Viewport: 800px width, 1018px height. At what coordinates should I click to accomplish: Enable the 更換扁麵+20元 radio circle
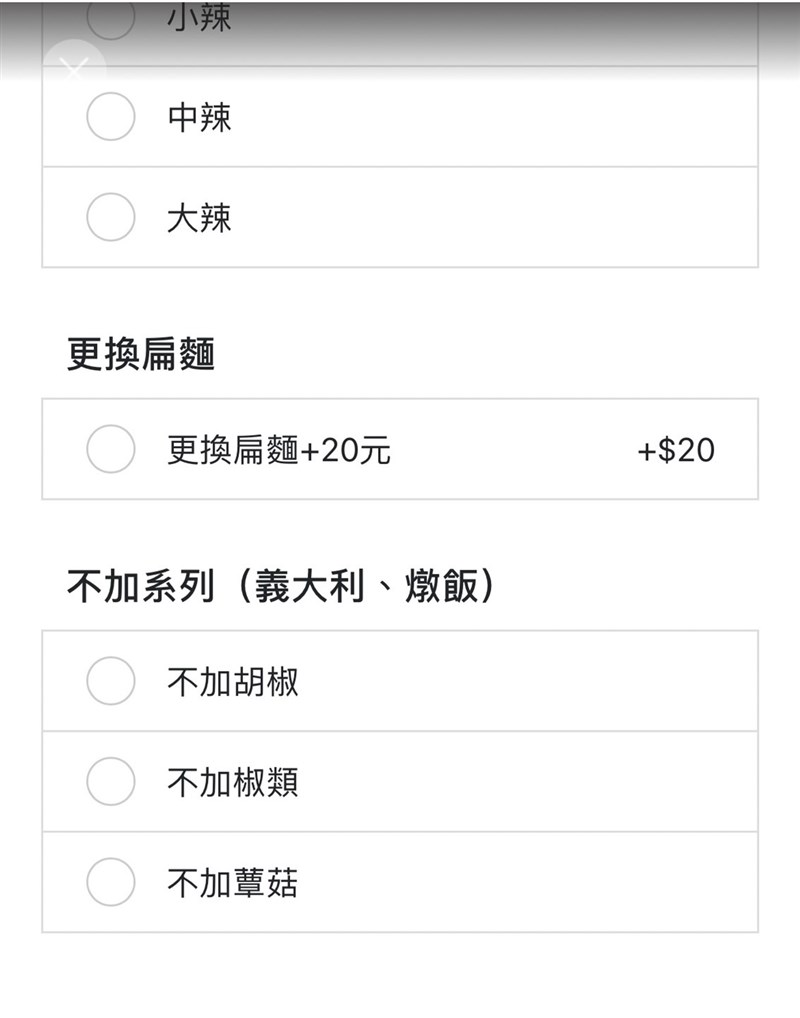[110, 449]
